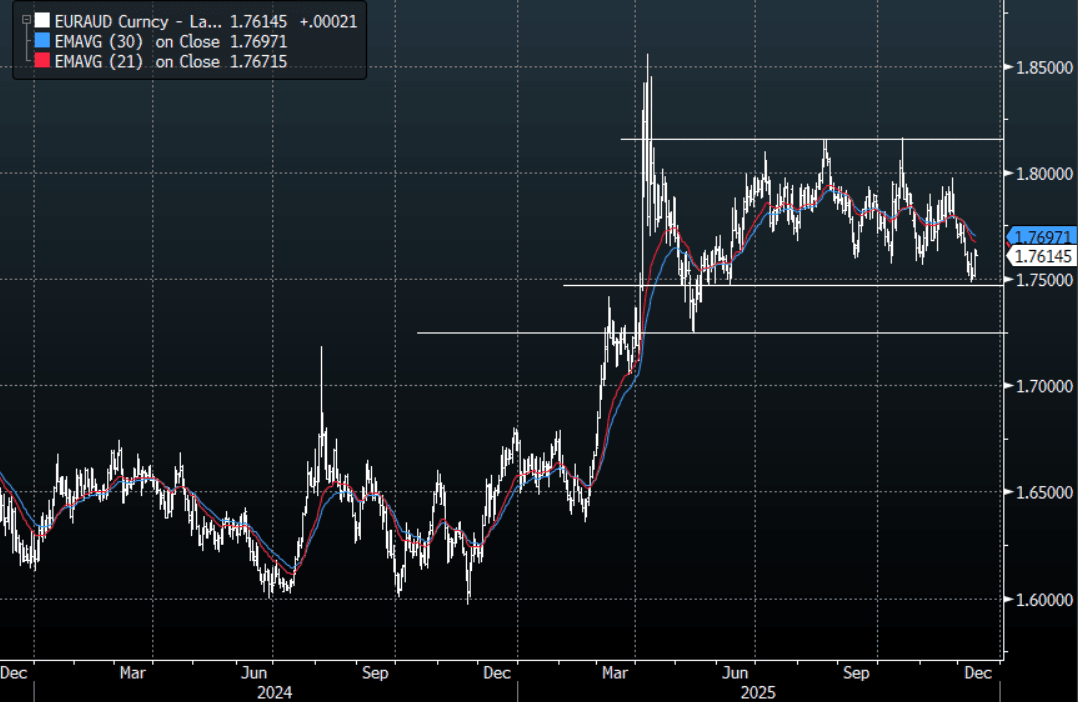1078x702 pixels.
Task: Click the 2025 year label on time axis
Action: click(757, 692)
